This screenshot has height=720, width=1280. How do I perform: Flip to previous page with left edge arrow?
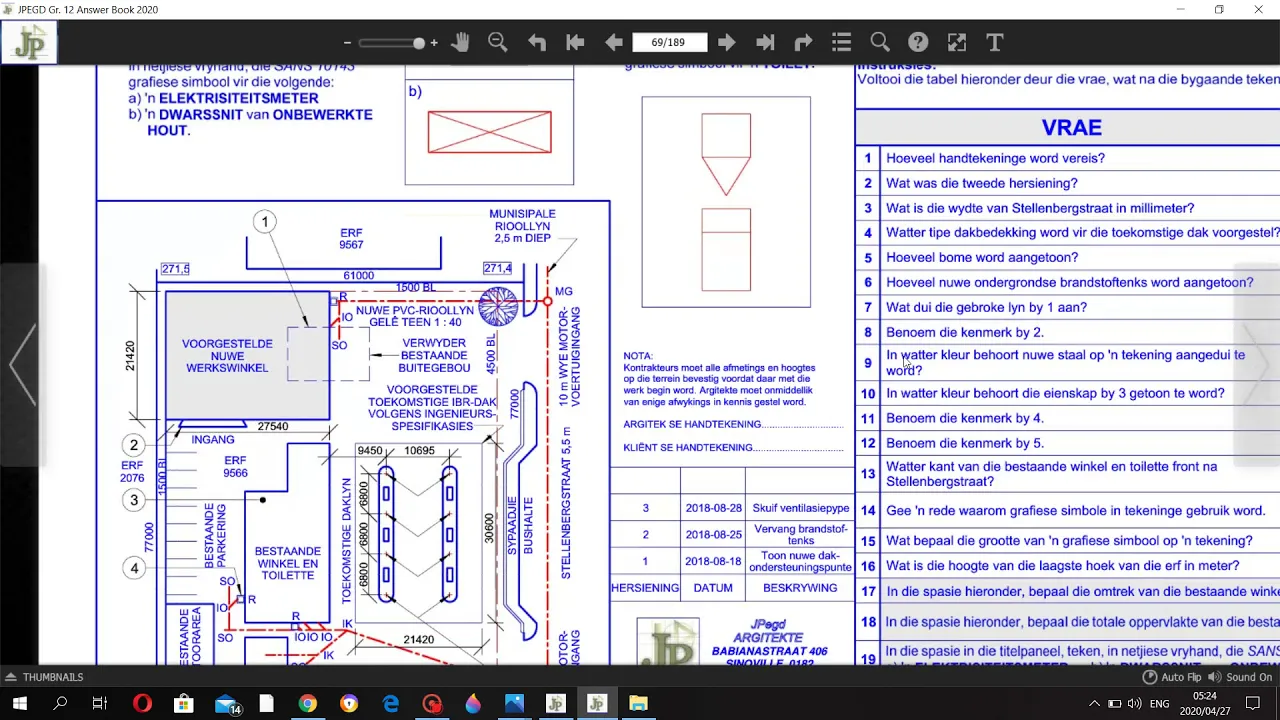tap(21, 365)
